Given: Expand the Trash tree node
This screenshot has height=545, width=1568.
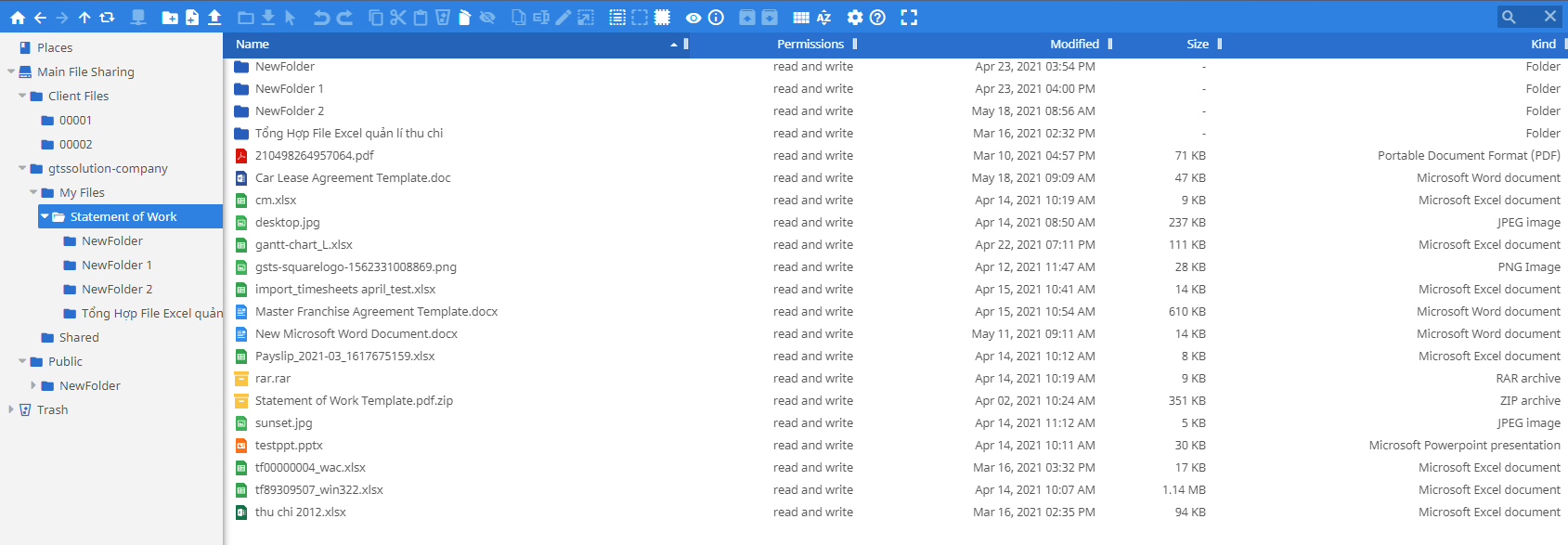Looking at the screenshot, I should 11,409.
